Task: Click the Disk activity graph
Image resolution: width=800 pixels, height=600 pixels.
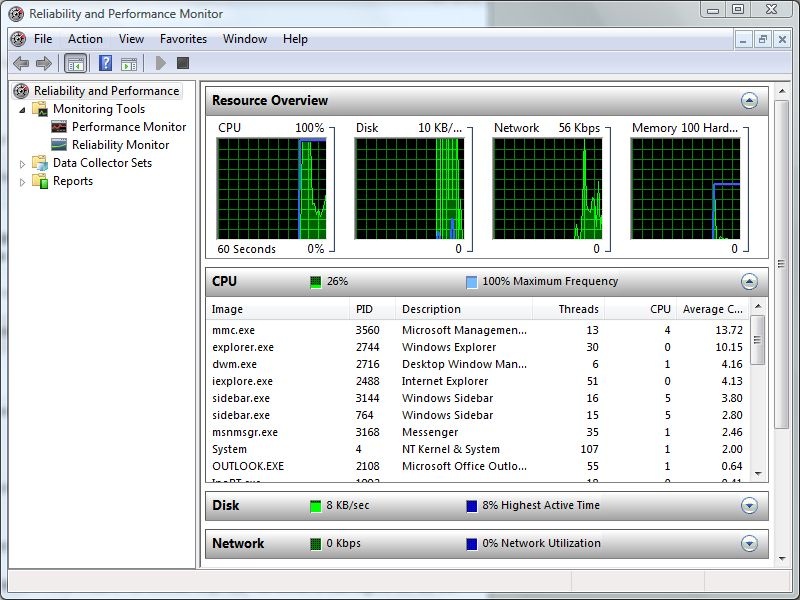Action: coord(409,188)
